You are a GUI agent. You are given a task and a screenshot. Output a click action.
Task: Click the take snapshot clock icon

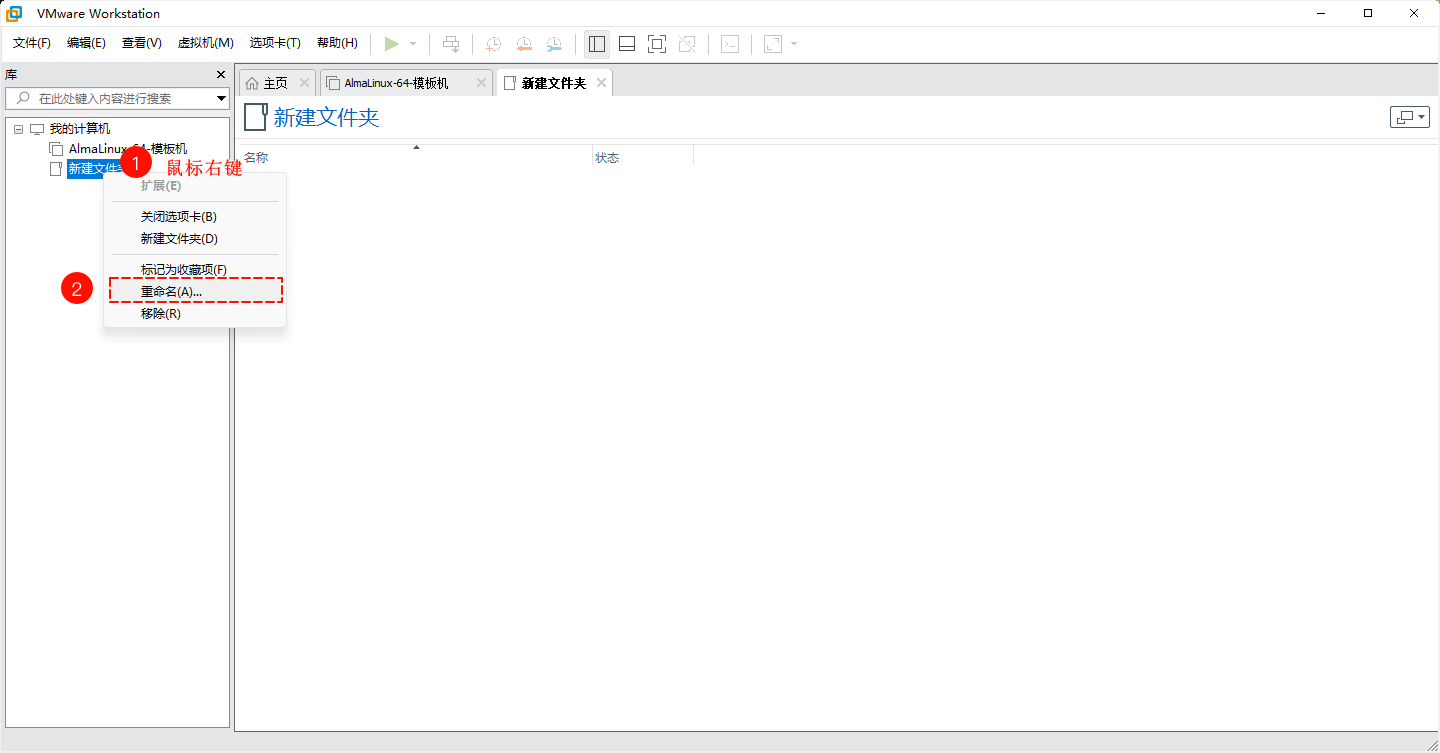coord(493,44)
